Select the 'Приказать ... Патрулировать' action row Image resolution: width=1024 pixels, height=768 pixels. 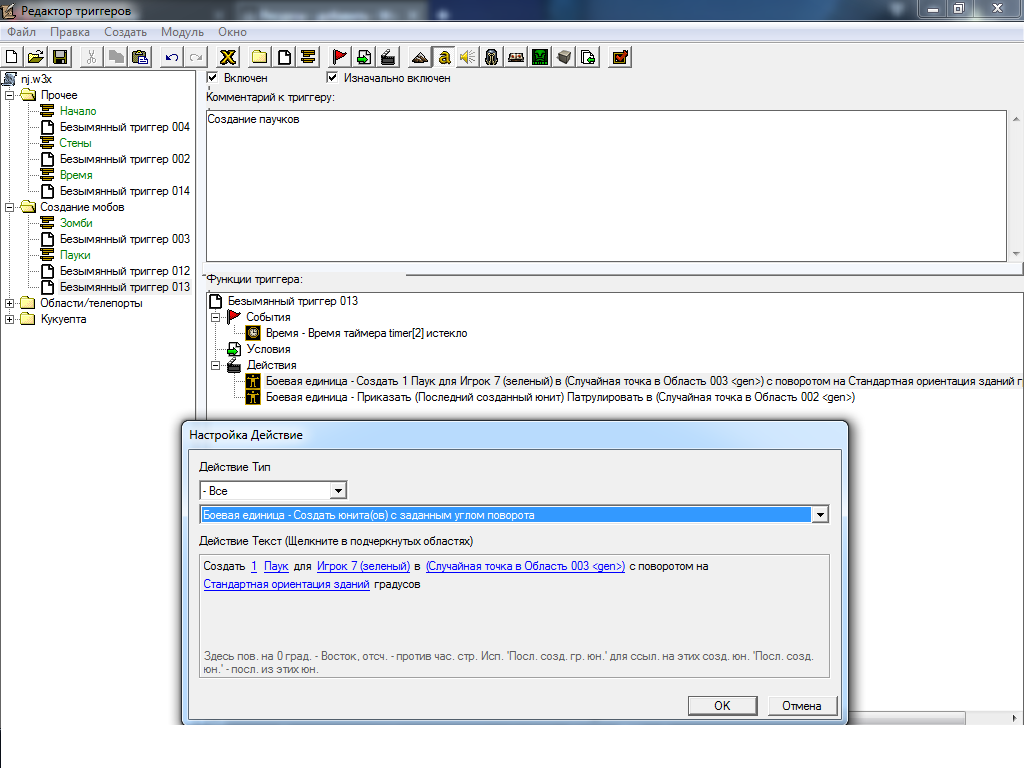coord(560,397)
